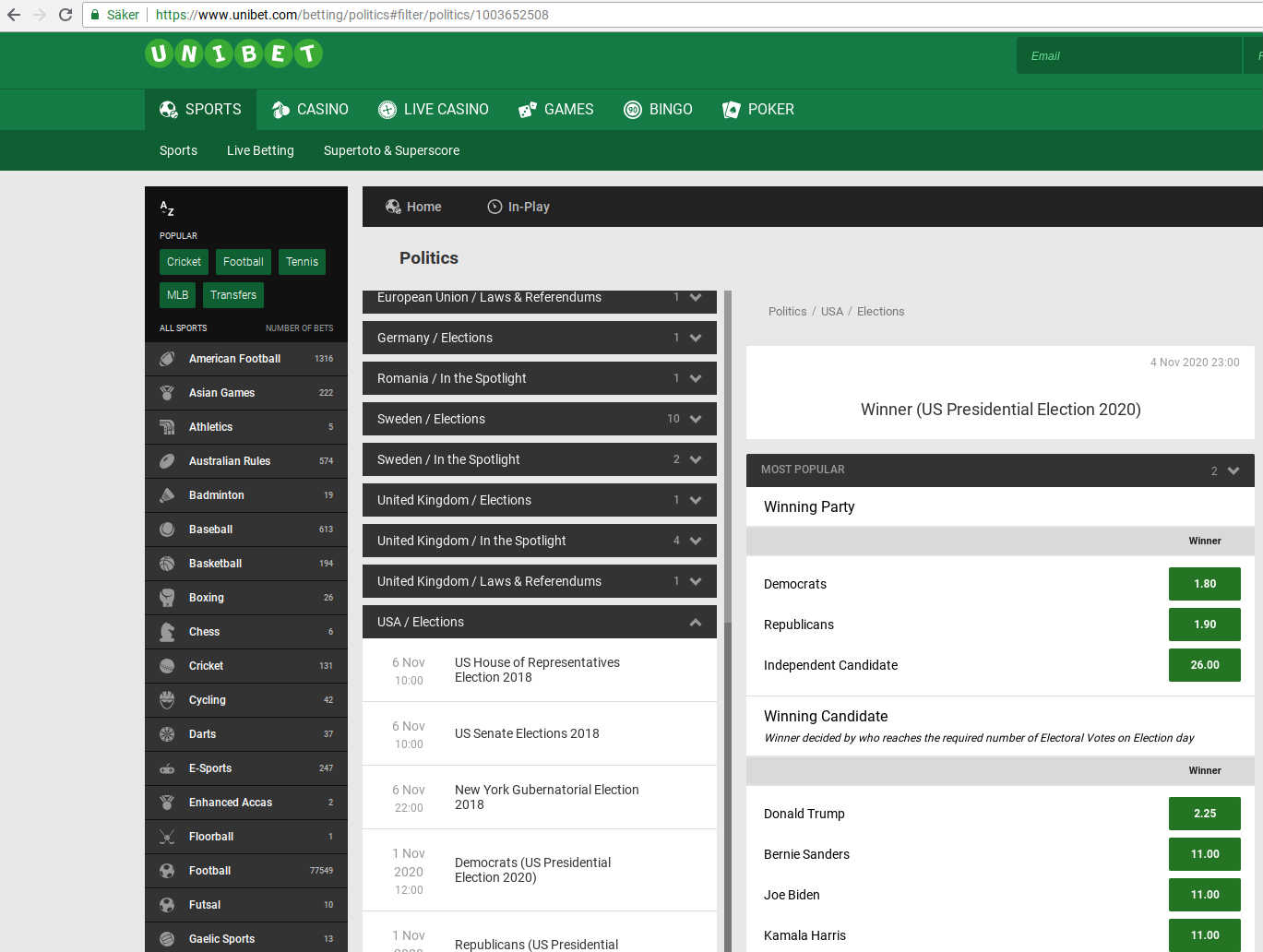Click the Gaelic Sports icon
The image size is (1263, 952).
(167, 939)
